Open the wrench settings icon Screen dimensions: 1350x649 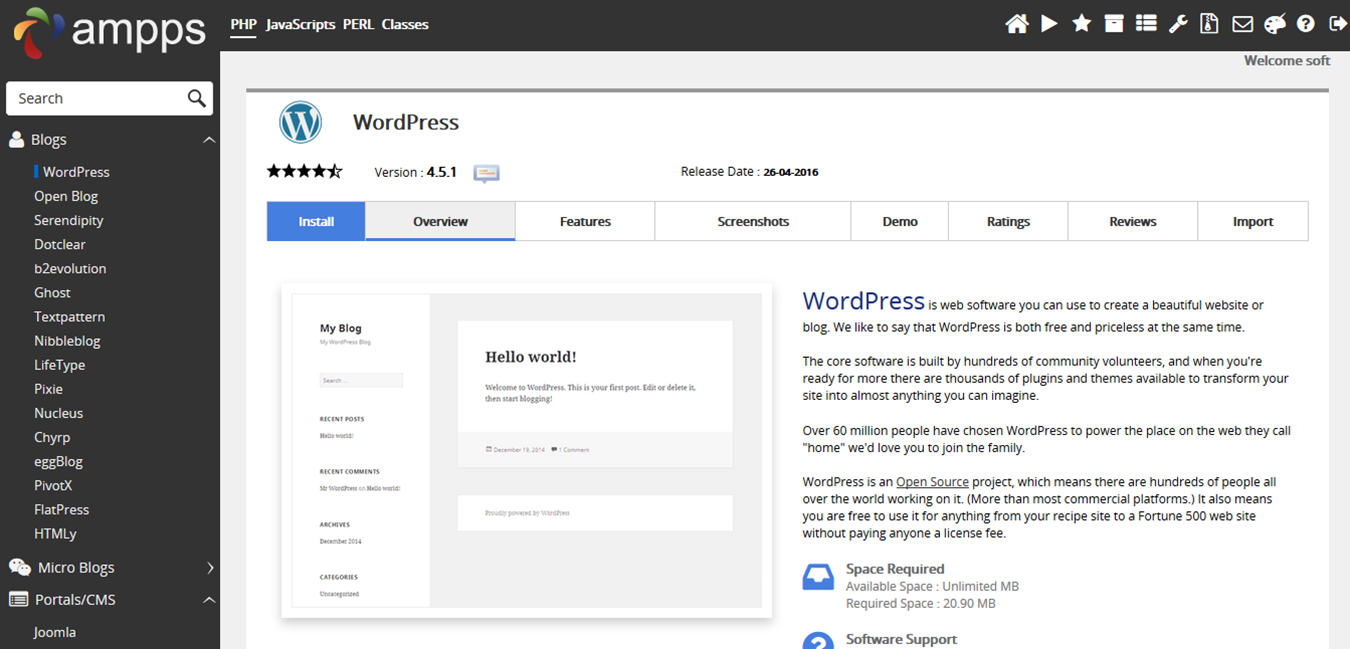(x=1178, y=24)
